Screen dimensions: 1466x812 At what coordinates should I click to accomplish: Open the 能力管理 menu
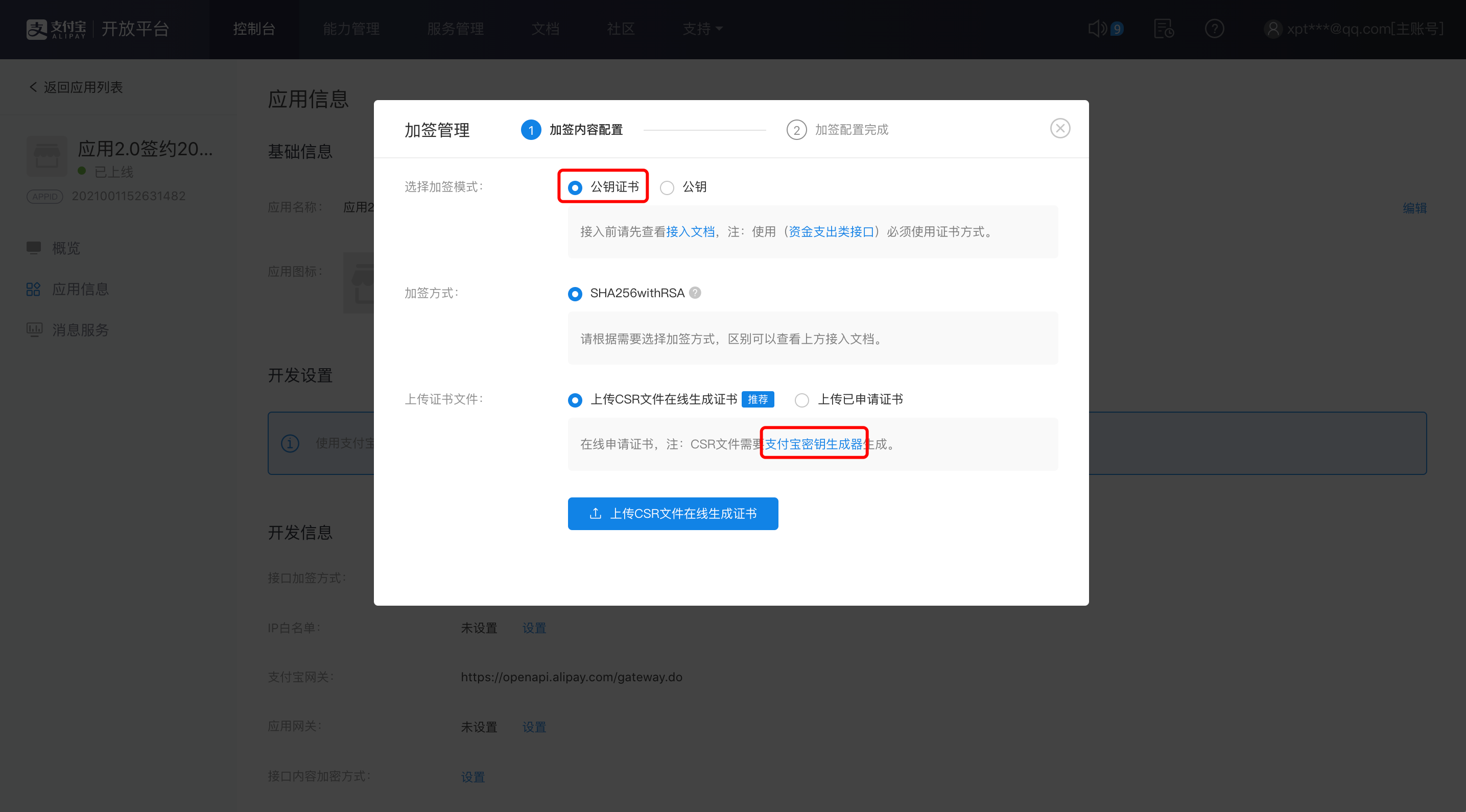click(351, 29)
